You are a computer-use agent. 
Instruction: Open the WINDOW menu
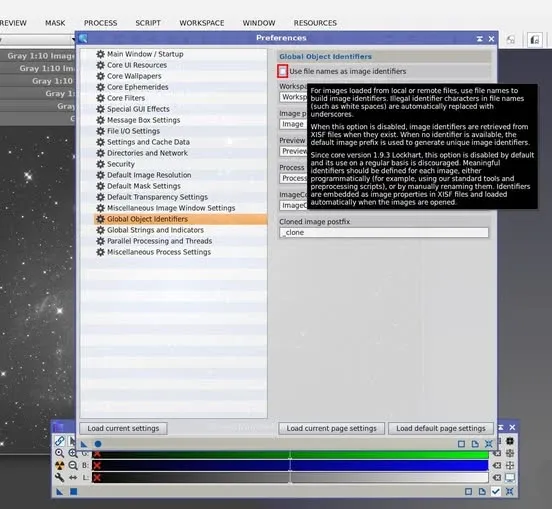pos(259,23)
